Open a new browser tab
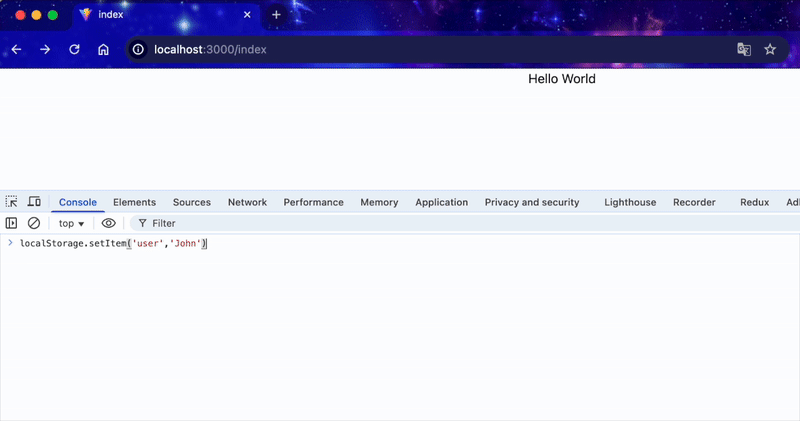 (x=276, y=15)
